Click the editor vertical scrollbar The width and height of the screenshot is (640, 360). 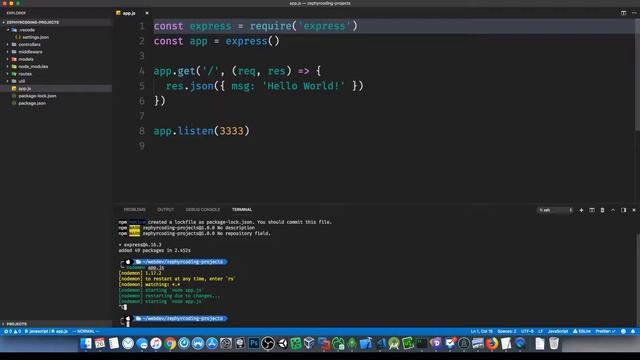(x=637, y=74)
